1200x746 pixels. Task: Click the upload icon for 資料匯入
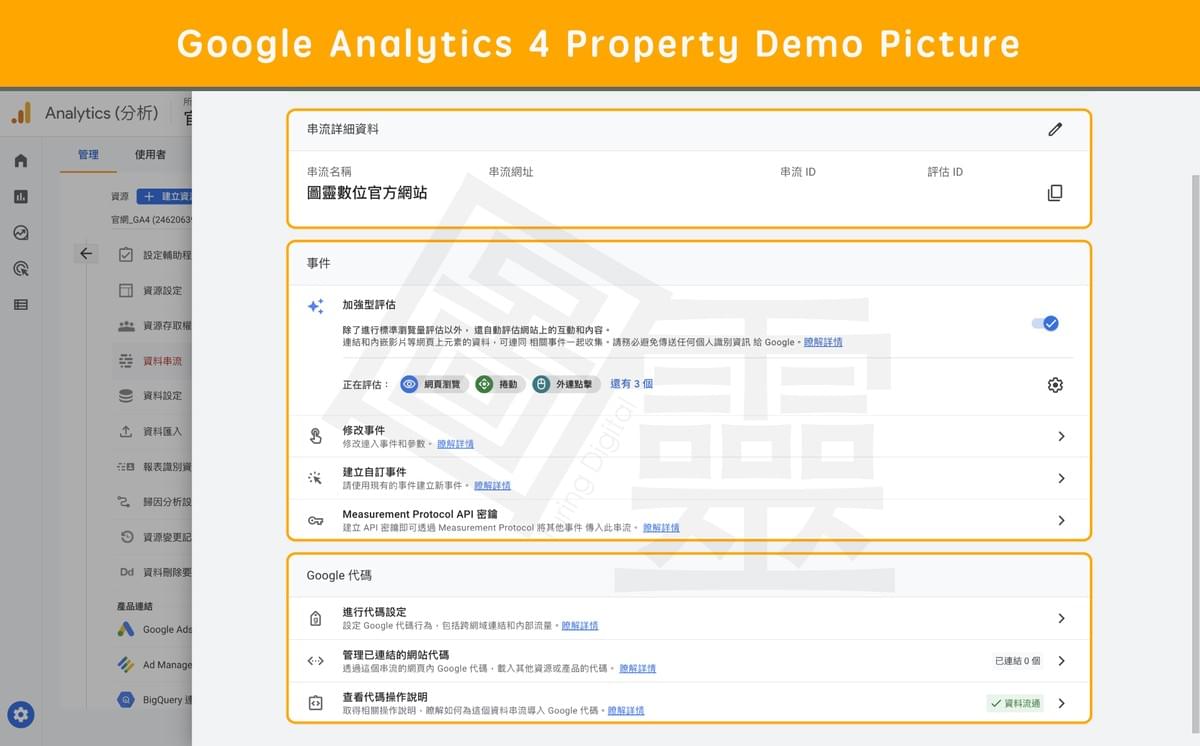(x=126, y=431)
